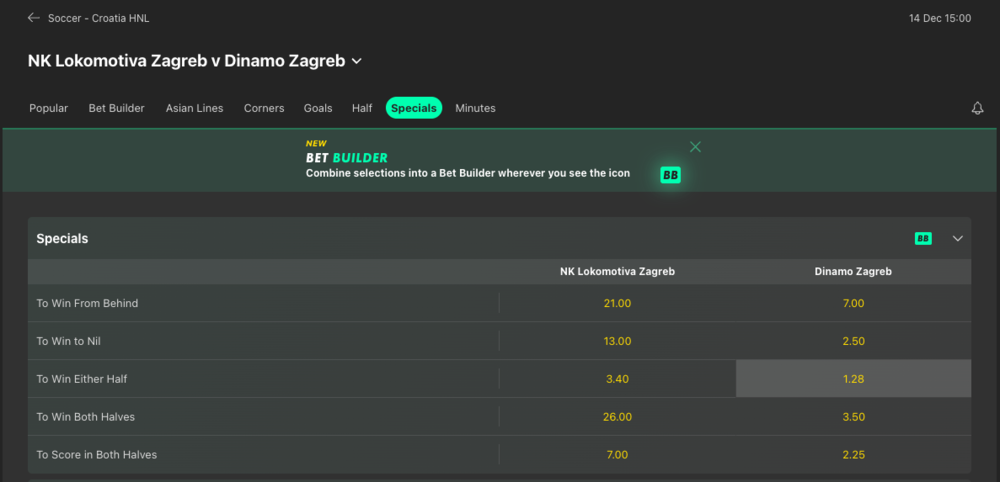Screen dimensions: 1000x482
Task: Open the Goals tab
Action: coord(318,108)
